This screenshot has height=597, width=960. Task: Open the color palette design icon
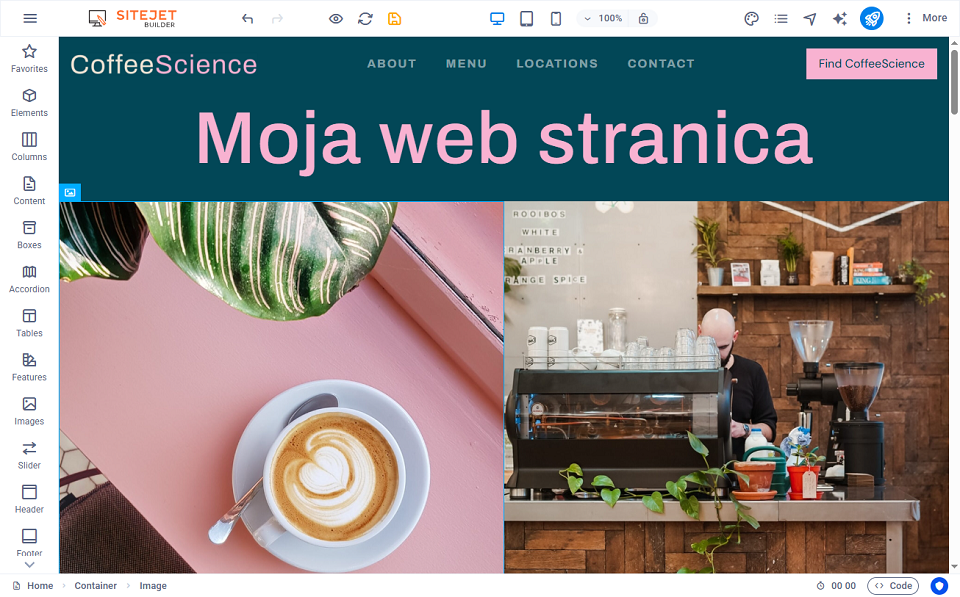(752, 18)
